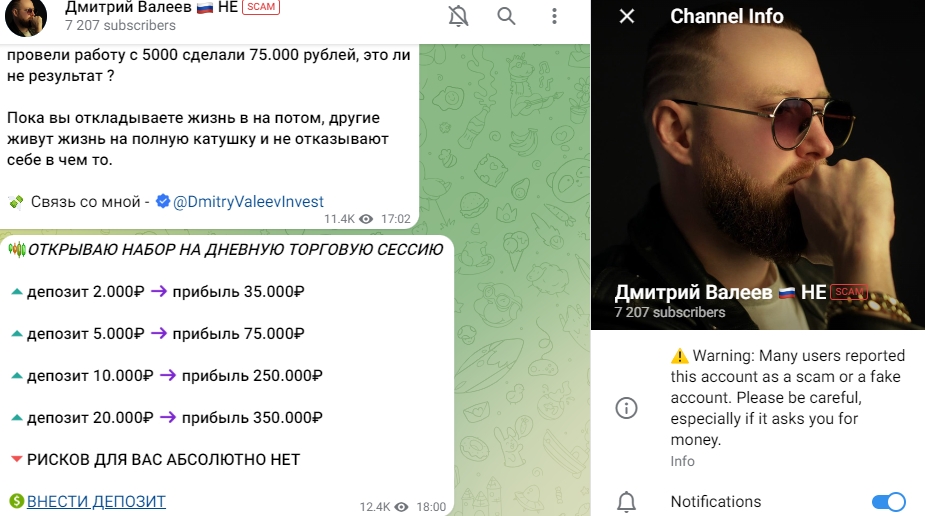Close the Channel Info panel
This screenshot has width=925, height=516.
626,16
